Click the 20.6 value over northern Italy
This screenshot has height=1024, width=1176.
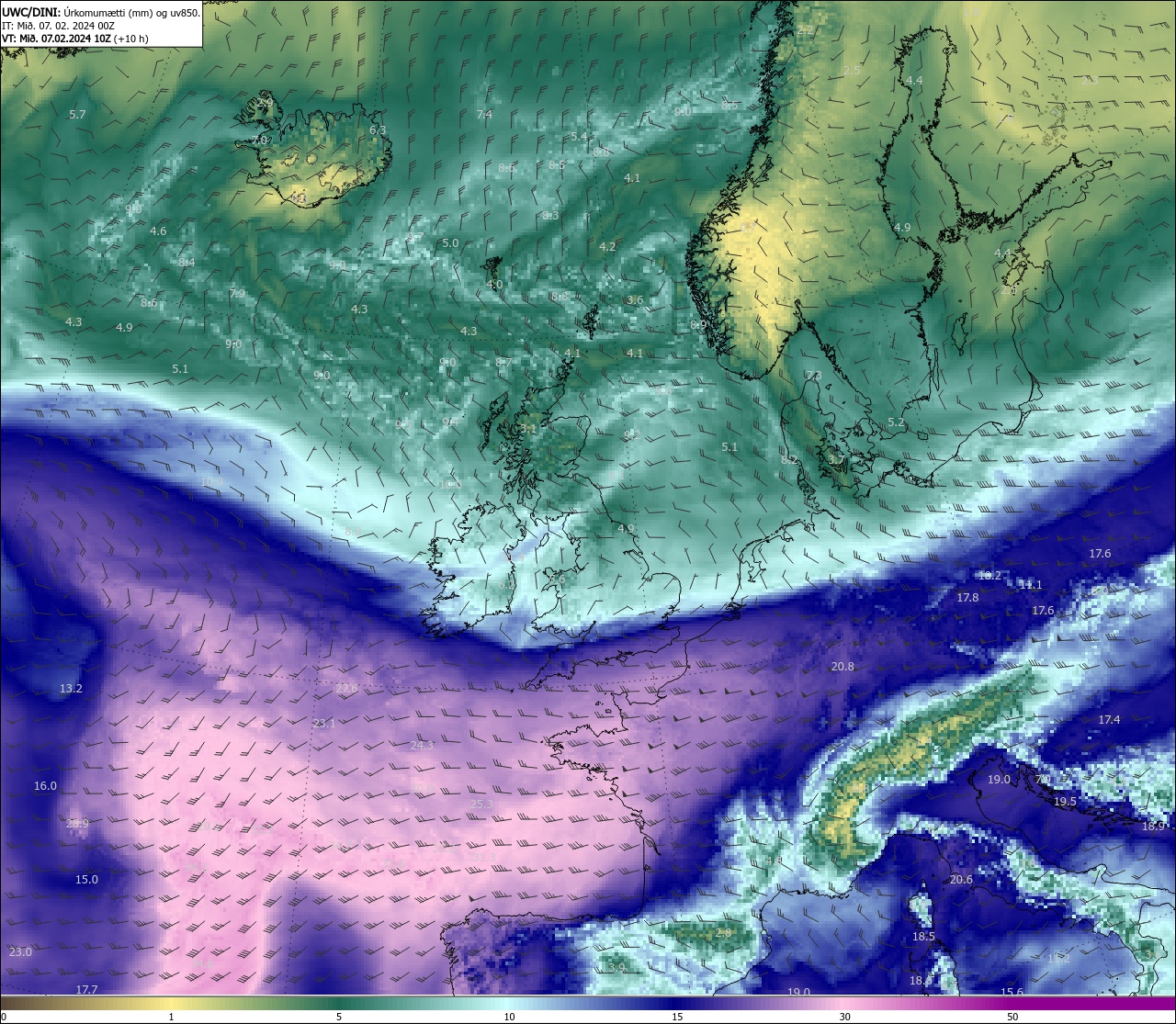point(961,880)
